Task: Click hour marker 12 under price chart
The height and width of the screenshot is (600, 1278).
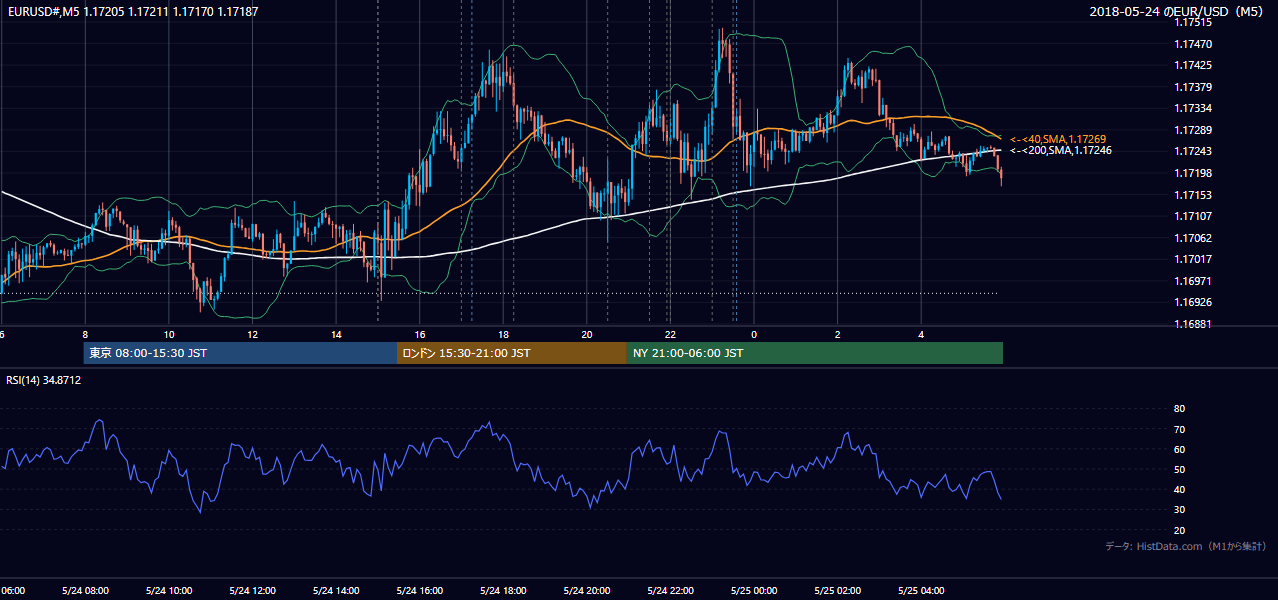Action: tap(252, 334)
